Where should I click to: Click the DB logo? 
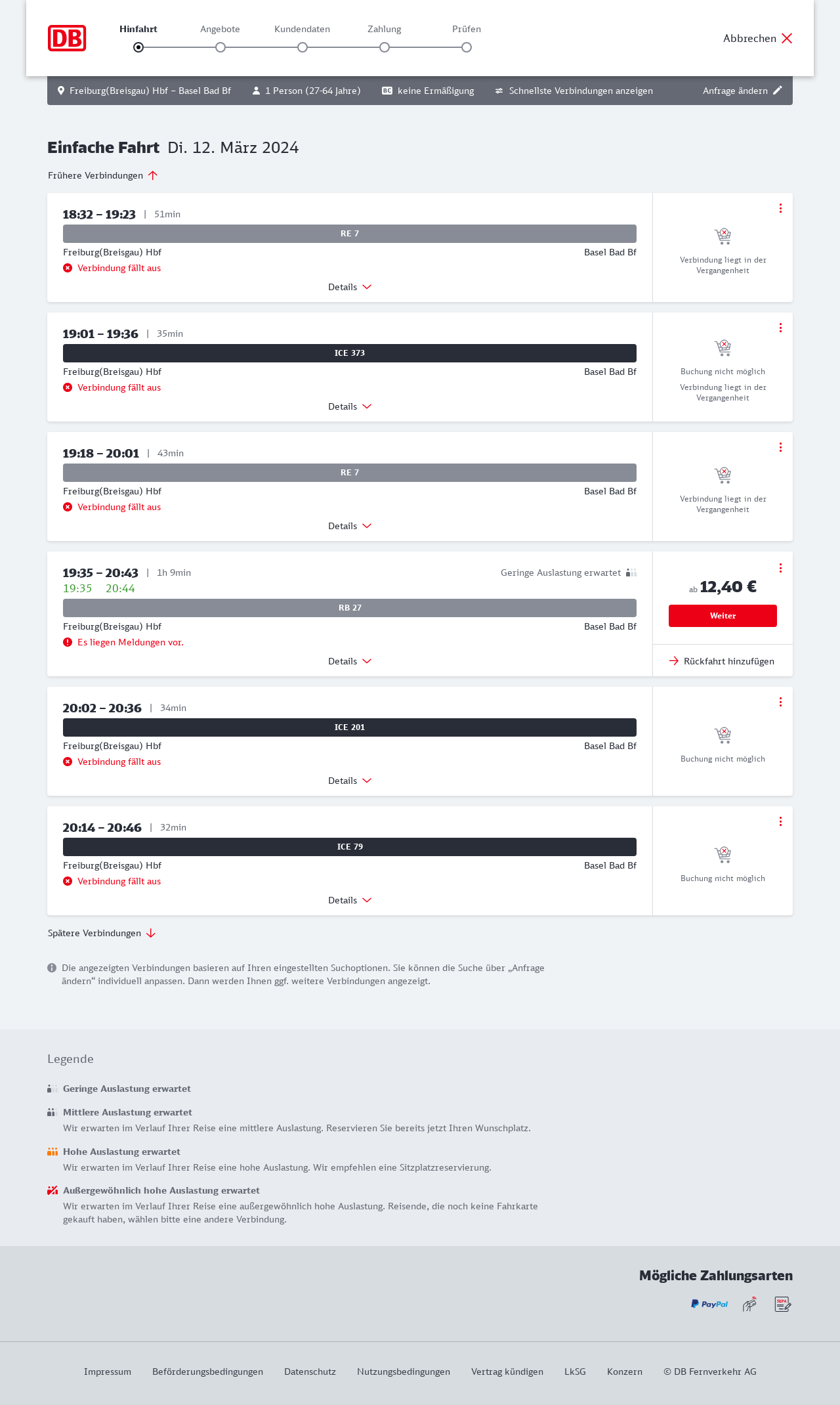coord(67,38)
